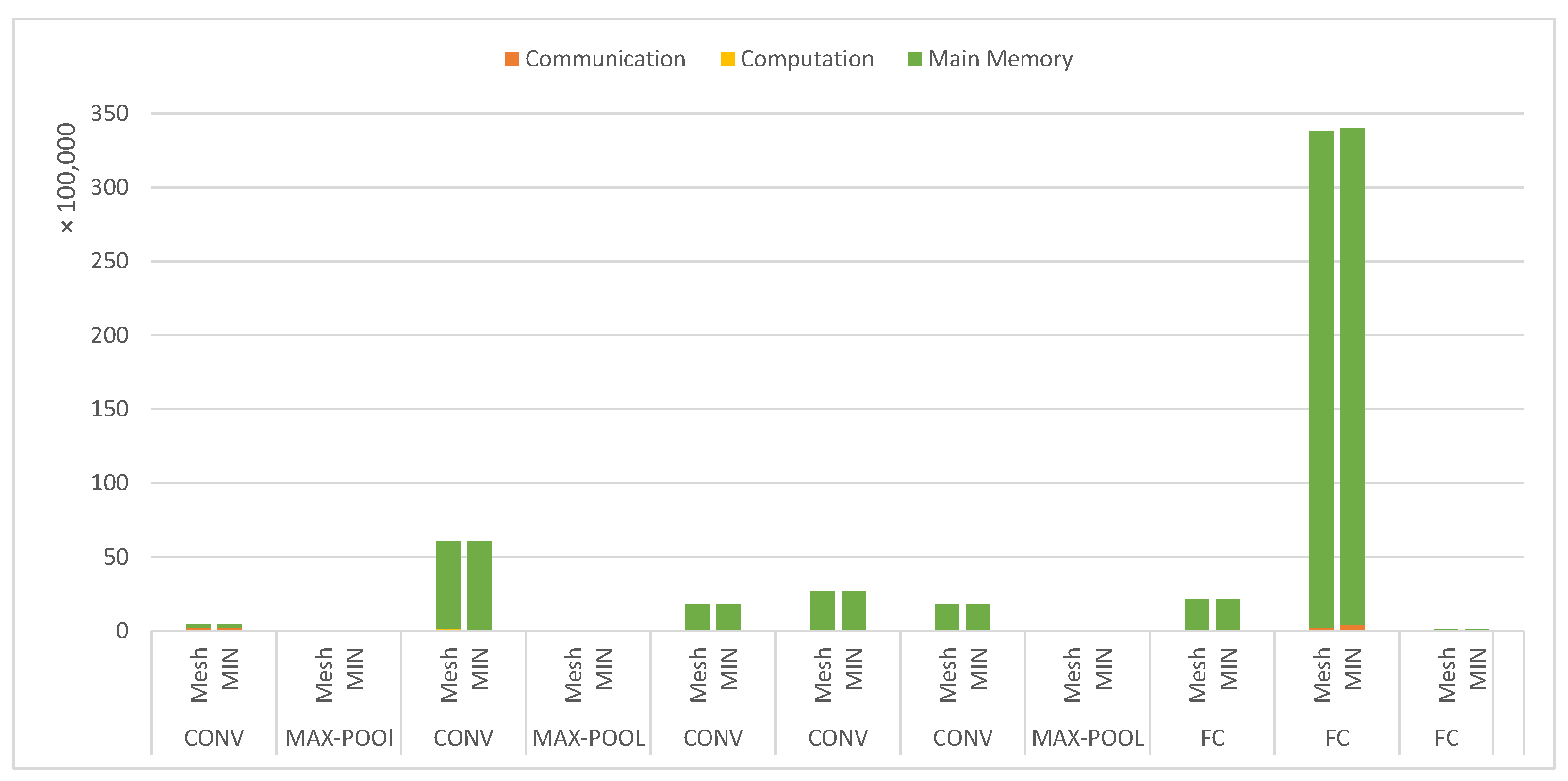Select the leftmost Mesh axis label

tap(199, 675)
